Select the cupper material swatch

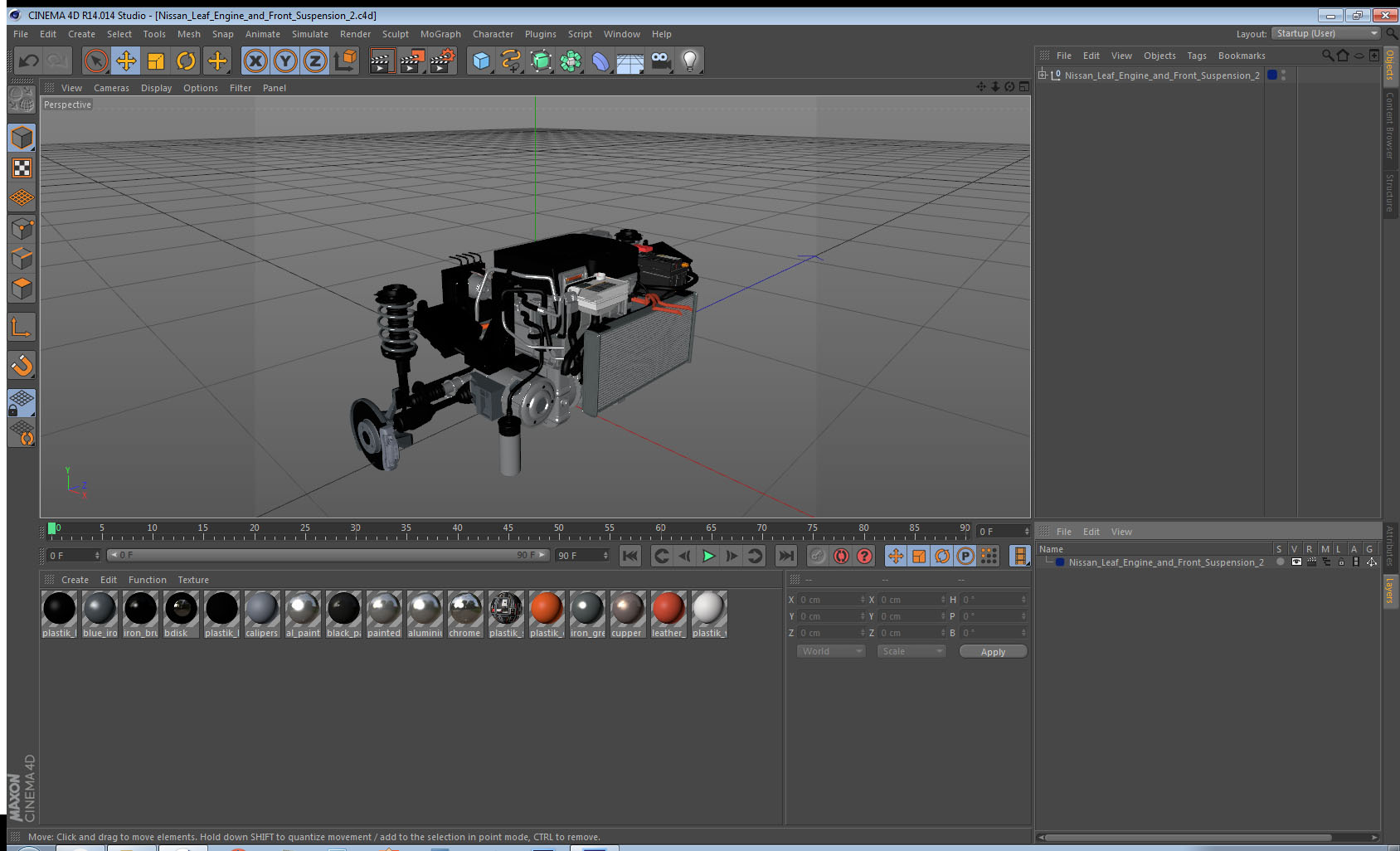click(x=628, y=614)
